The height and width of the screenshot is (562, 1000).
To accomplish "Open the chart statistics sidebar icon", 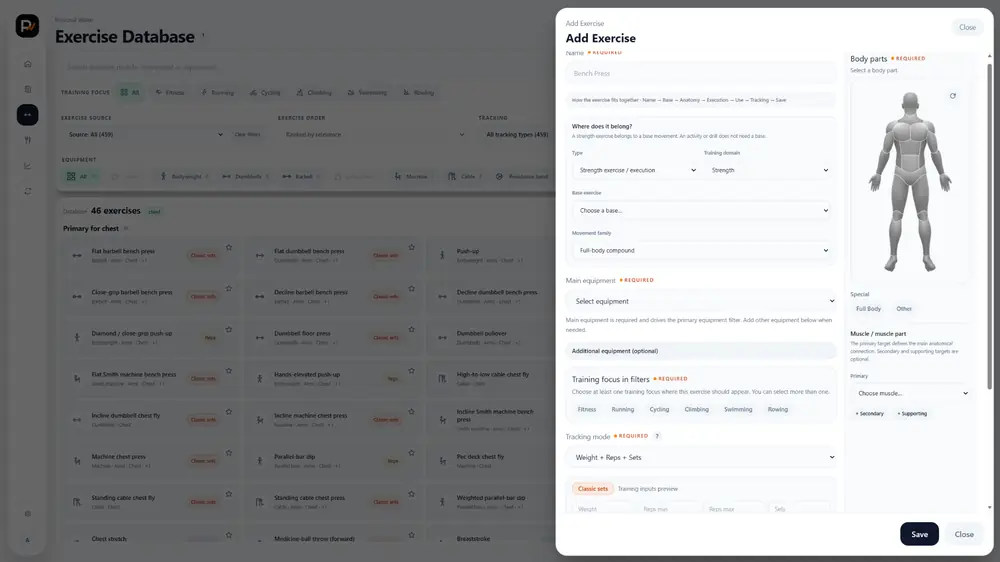I will click(27, 166).
